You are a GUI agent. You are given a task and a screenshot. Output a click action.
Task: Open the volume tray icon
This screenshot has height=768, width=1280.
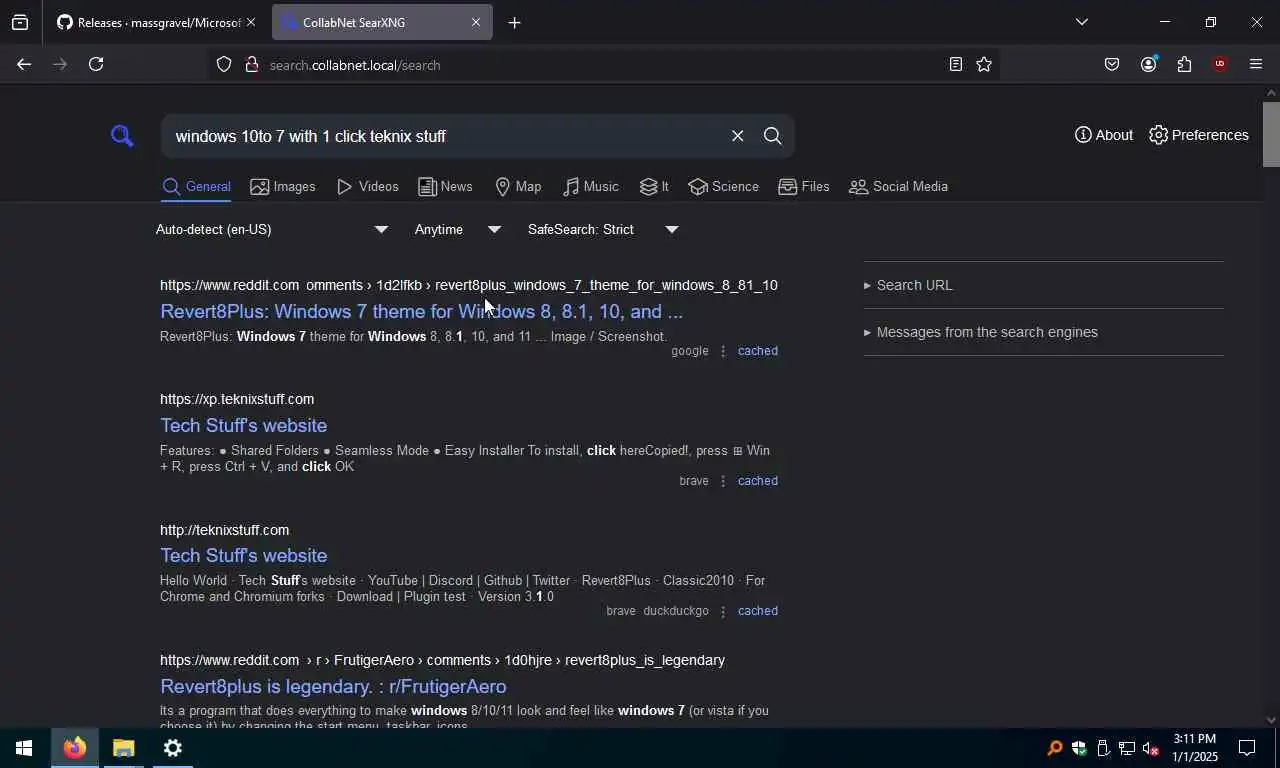coord(1150,748)
